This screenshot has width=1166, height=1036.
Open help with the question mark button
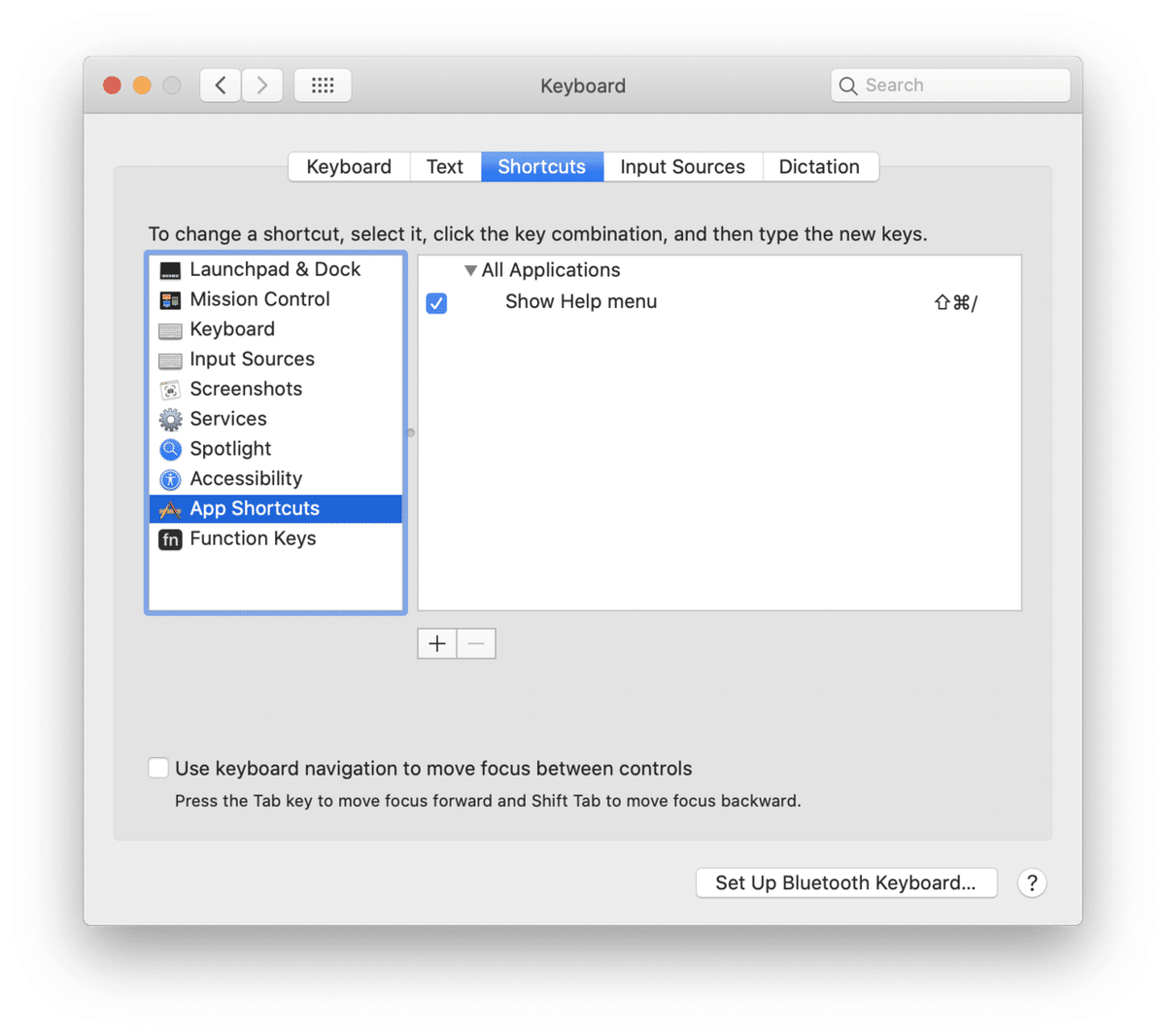pyautogui.click(x=1031, y=882)
